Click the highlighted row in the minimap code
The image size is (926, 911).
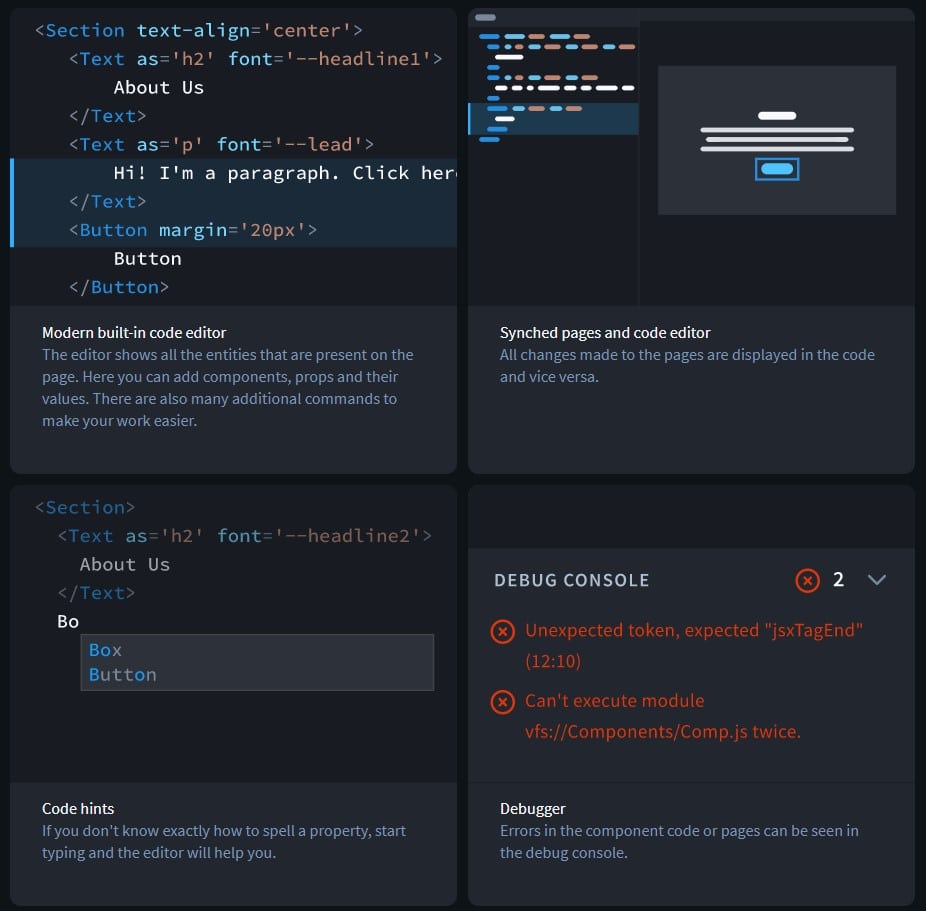(553, 119)
